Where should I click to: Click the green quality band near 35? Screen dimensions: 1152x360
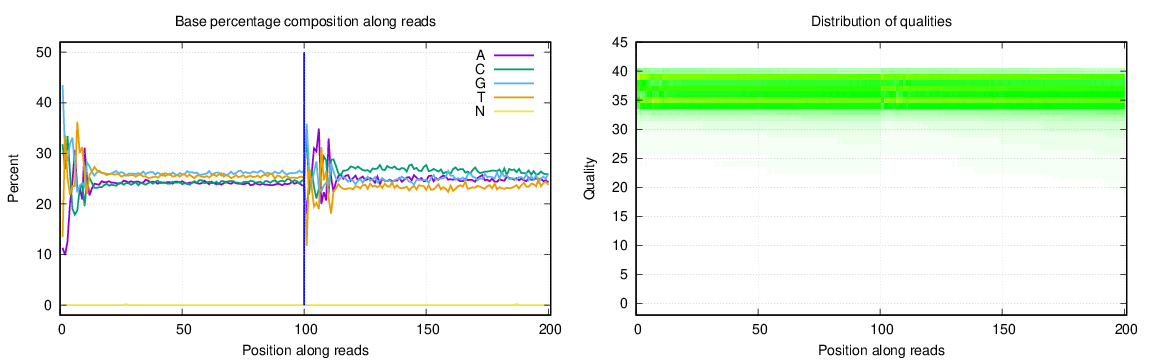pyautogui.click(x=881, y=104)
